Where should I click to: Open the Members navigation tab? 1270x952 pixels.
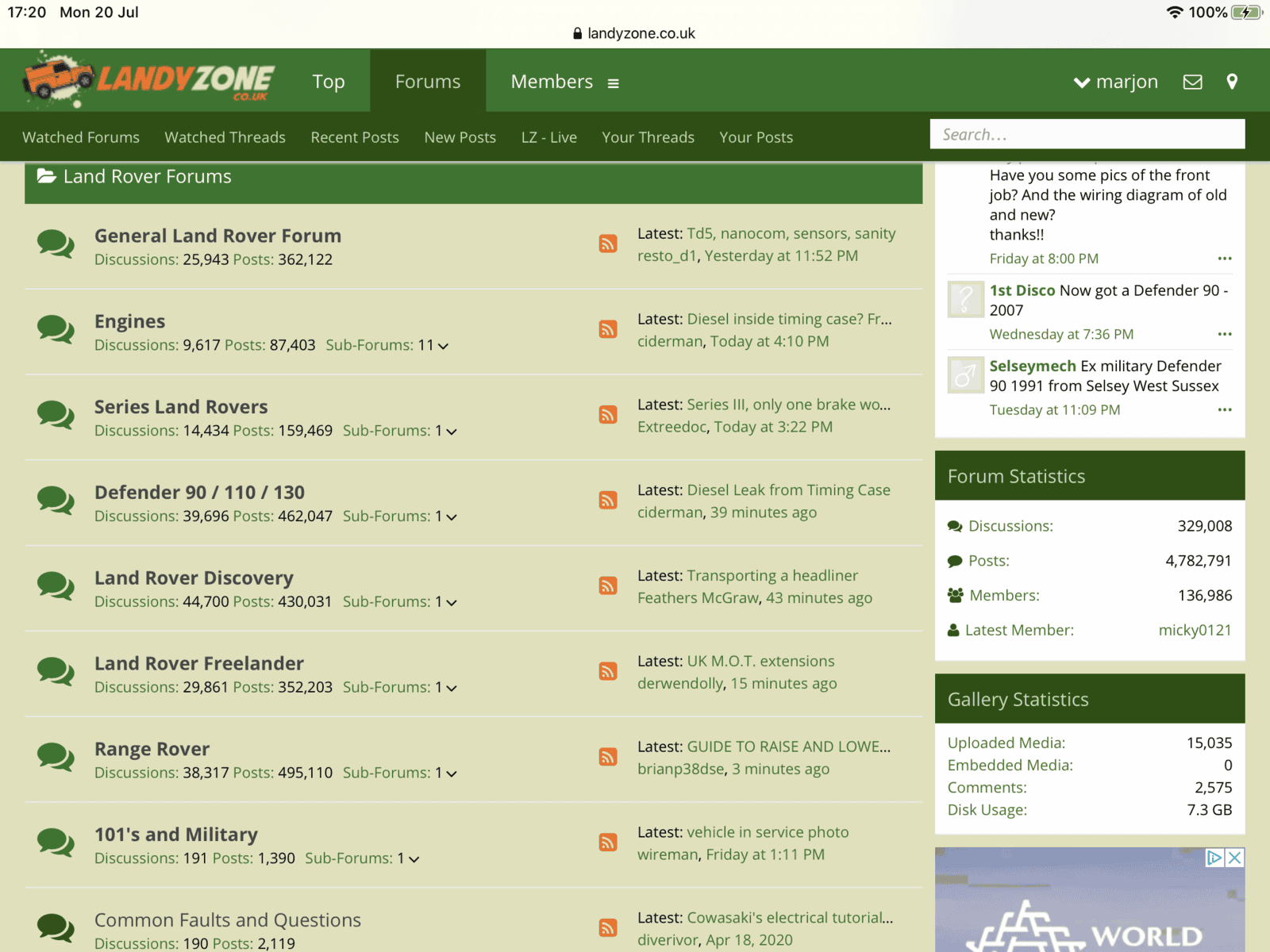(552, 82)
